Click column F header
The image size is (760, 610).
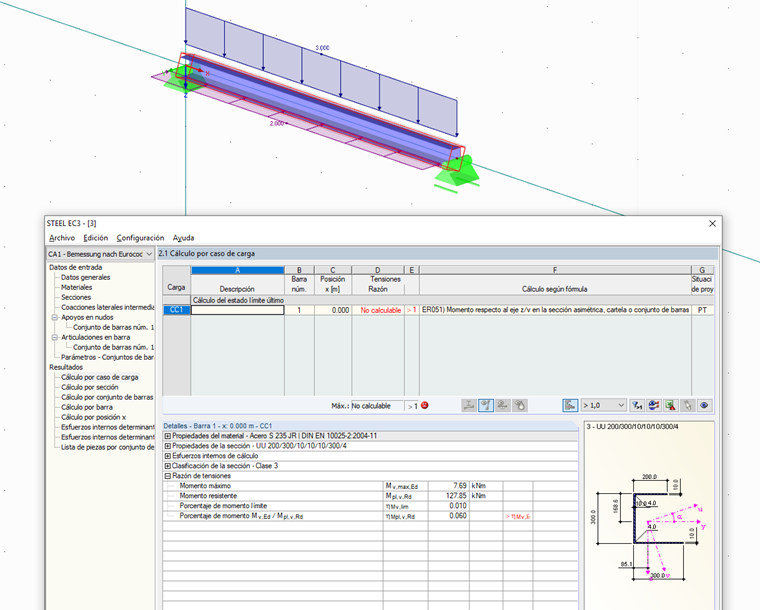coord(555,270)
